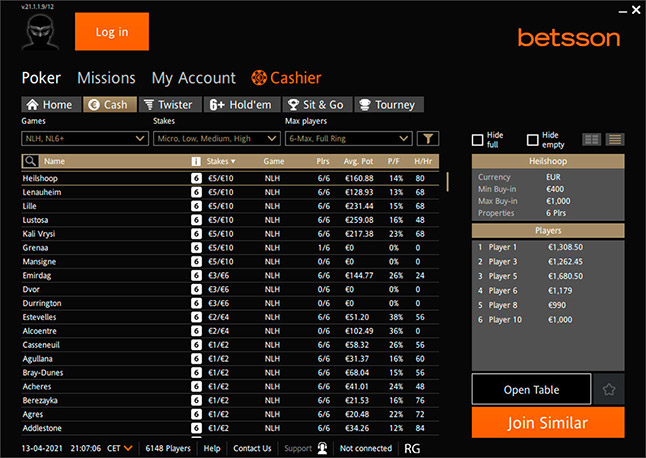
Task: Click the 6148 Players status text
Action: 168,448
